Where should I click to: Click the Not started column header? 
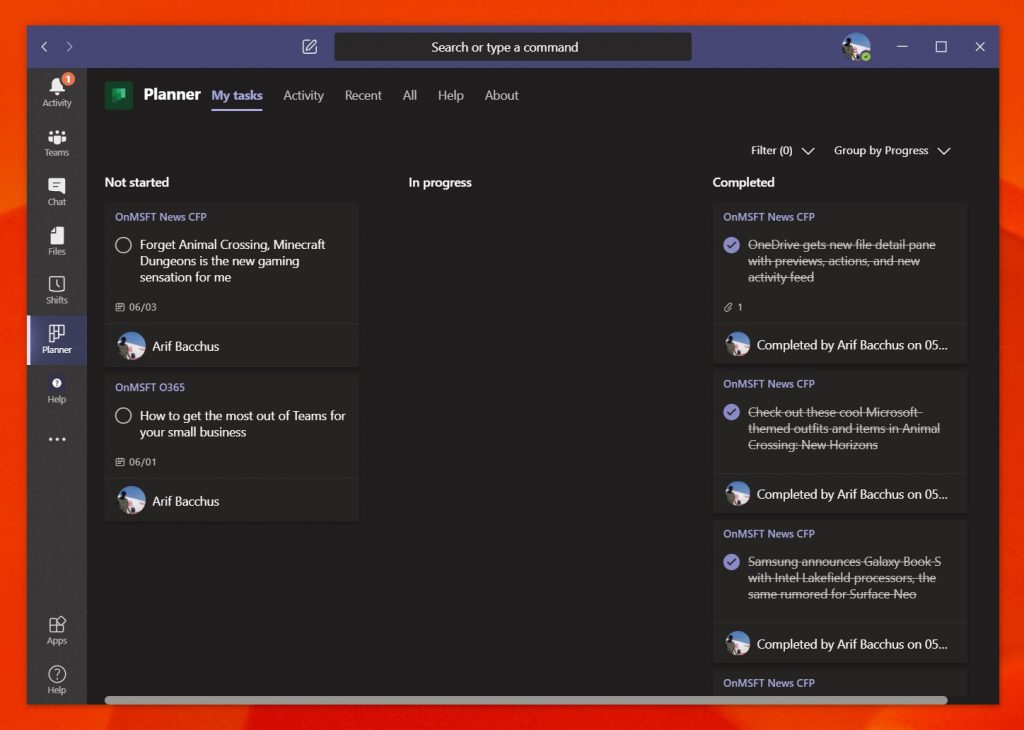136,182
